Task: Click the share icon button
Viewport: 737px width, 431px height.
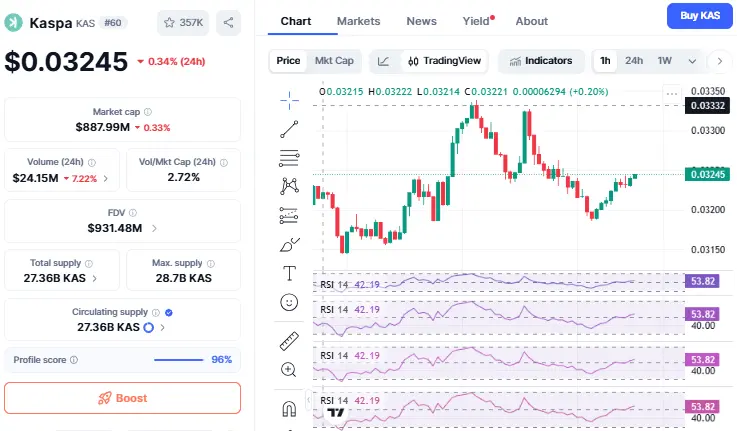Action: [x=228, y=23]
